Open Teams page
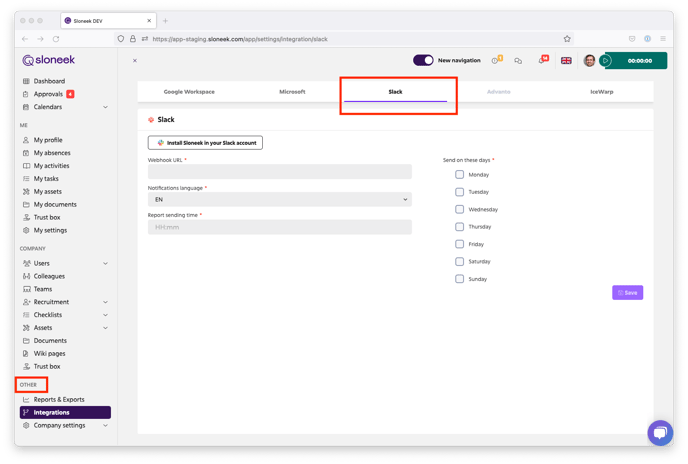This screenshot has height=464, width=688. coord(43,289)
